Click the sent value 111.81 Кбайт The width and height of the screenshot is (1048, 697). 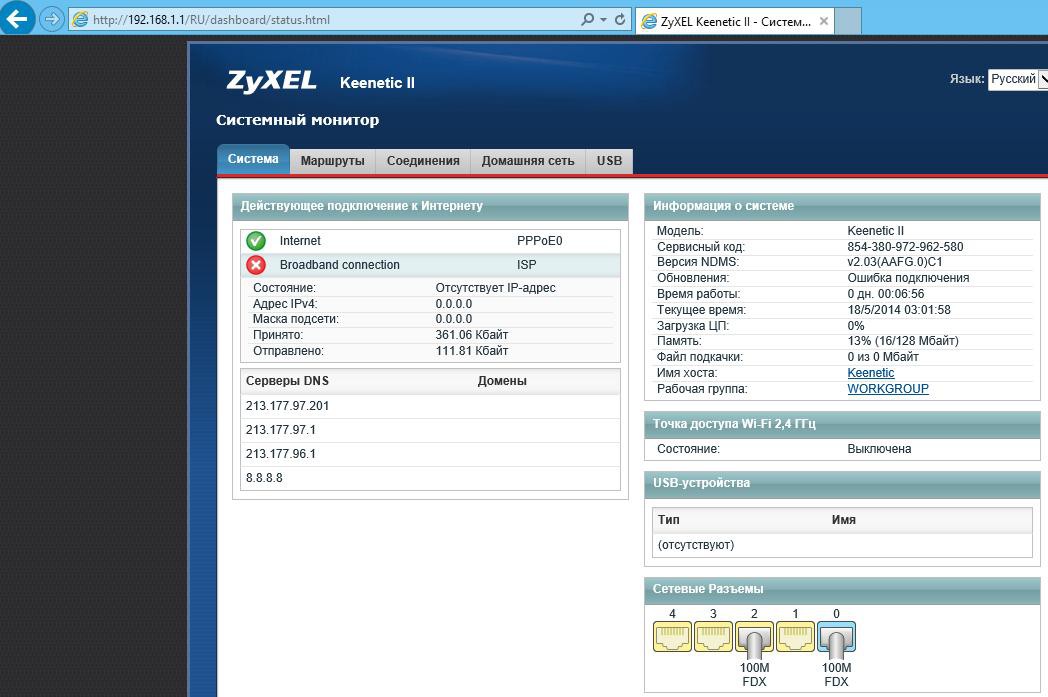[472, 351]
